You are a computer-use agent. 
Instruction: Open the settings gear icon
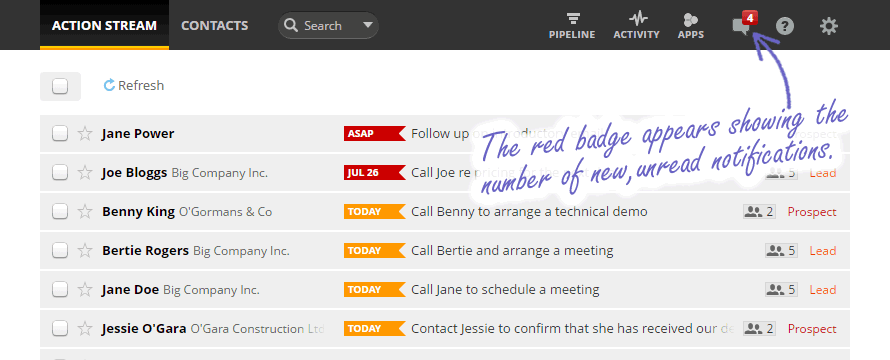[x=829, y=26]
